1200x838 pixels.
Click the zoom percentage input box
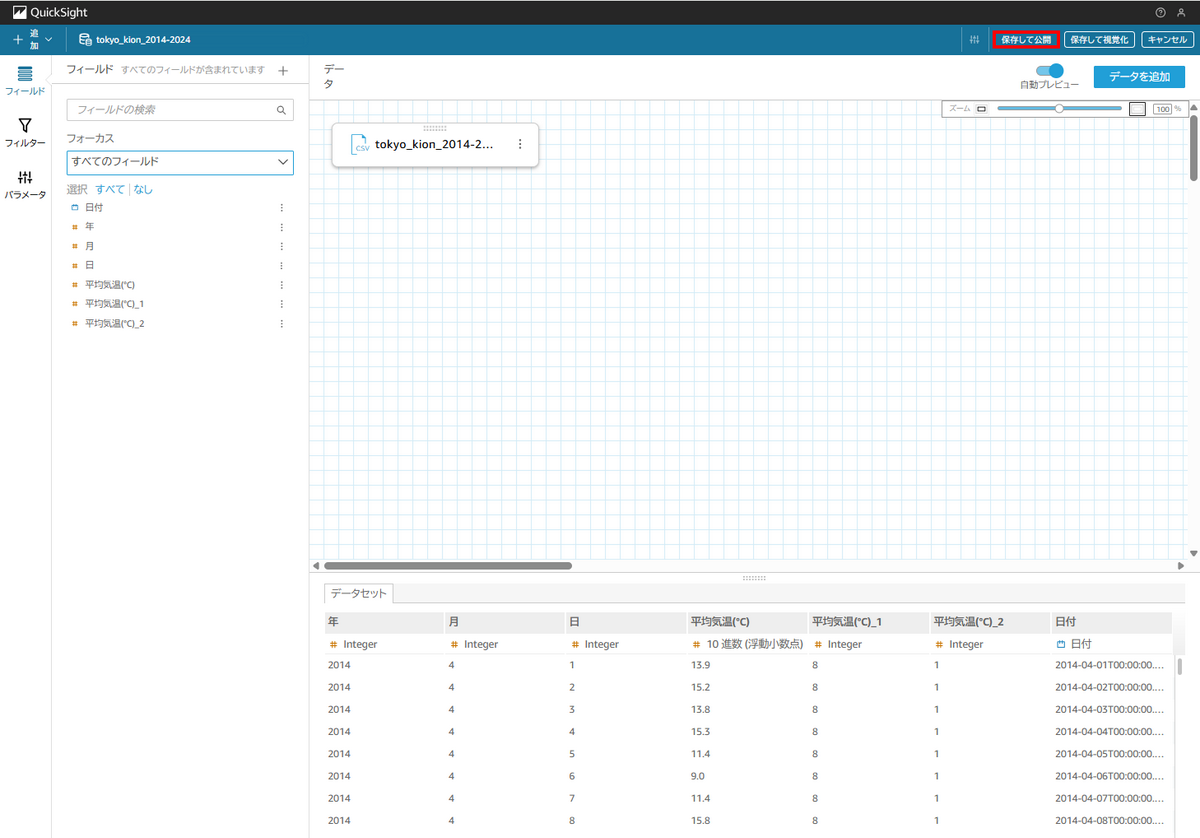click(1162, 108)
